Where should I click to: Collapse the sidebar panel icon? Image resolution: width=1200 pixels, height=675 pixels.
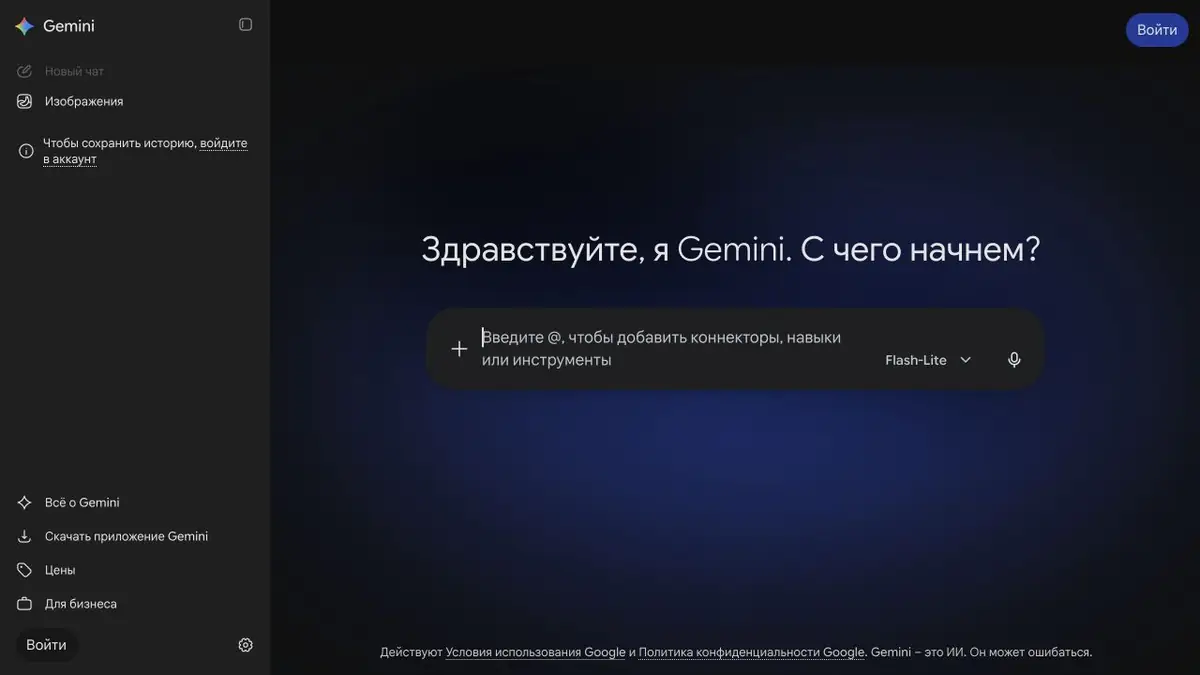tap(246, 24)
